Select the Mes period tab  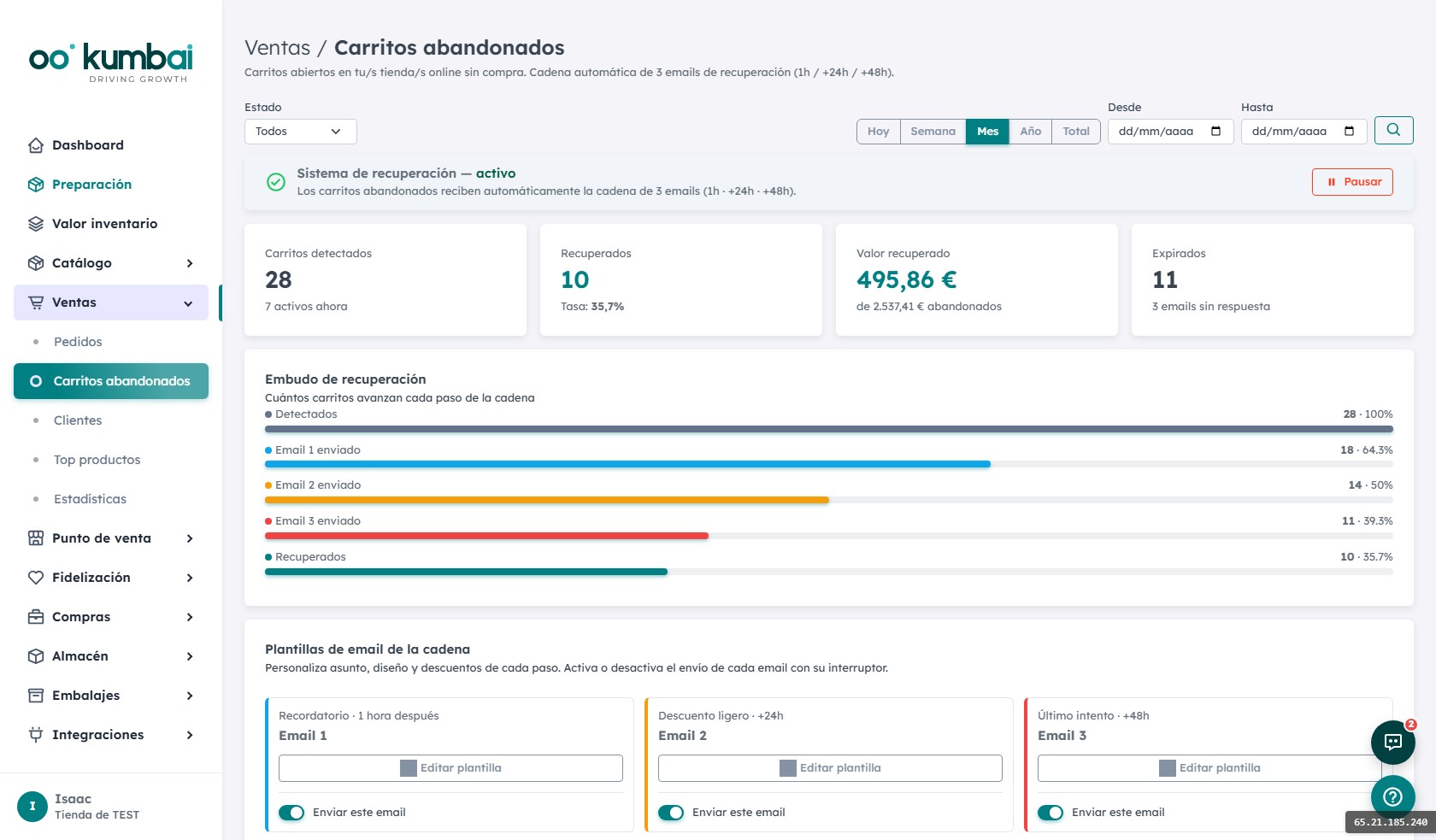click(988, 132)
